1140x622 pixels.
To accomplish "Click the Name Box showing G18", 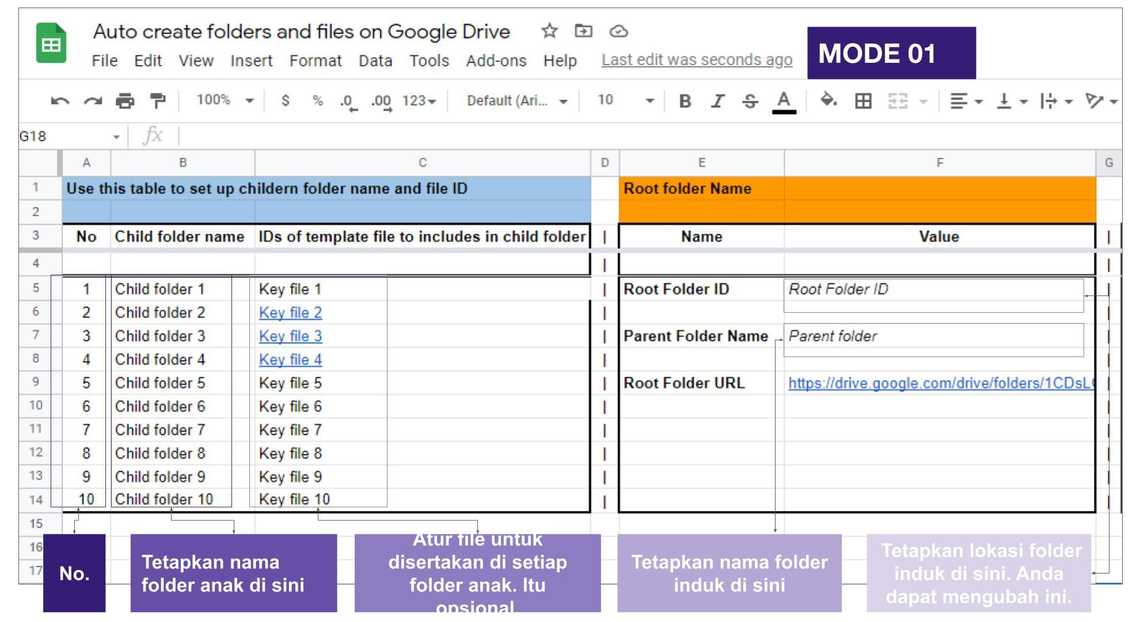I will (x=64, y=136).
